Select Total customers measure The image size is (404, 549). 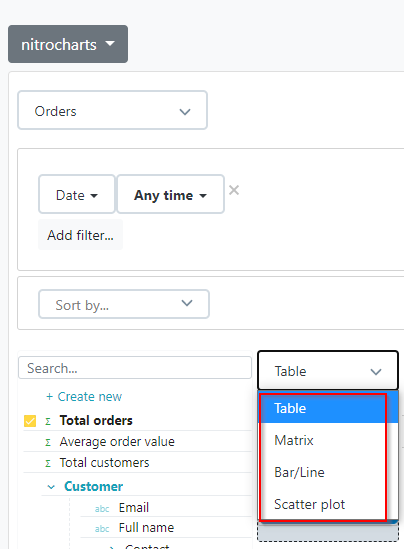[104, 463]
